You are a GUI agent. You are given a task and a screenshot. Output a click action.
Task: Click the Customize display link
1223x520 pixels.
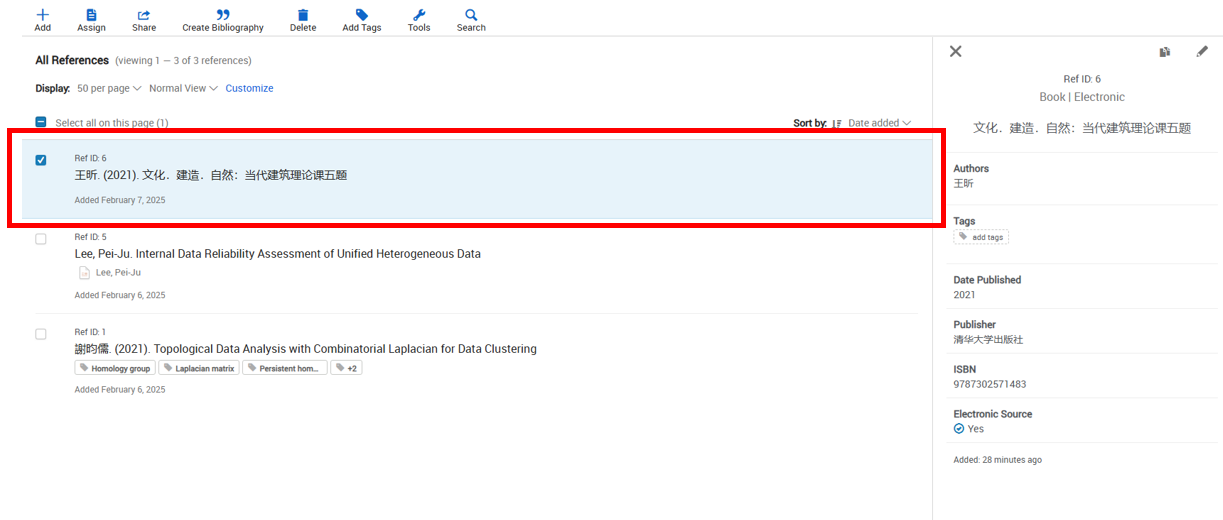(249, 88)
